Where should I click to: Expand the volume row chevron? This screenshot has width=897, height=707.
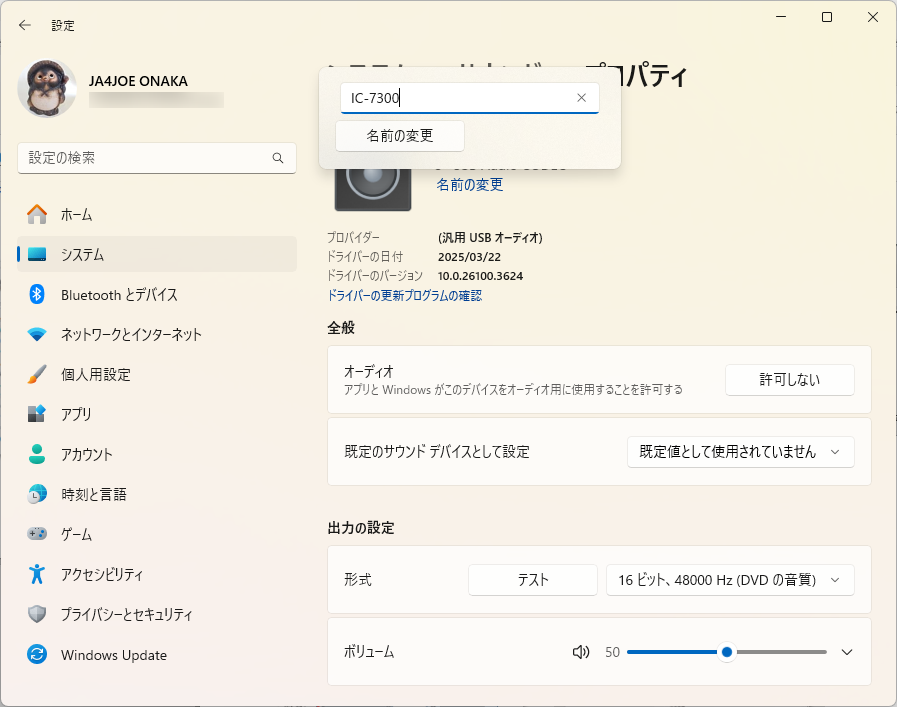(847, 652)
